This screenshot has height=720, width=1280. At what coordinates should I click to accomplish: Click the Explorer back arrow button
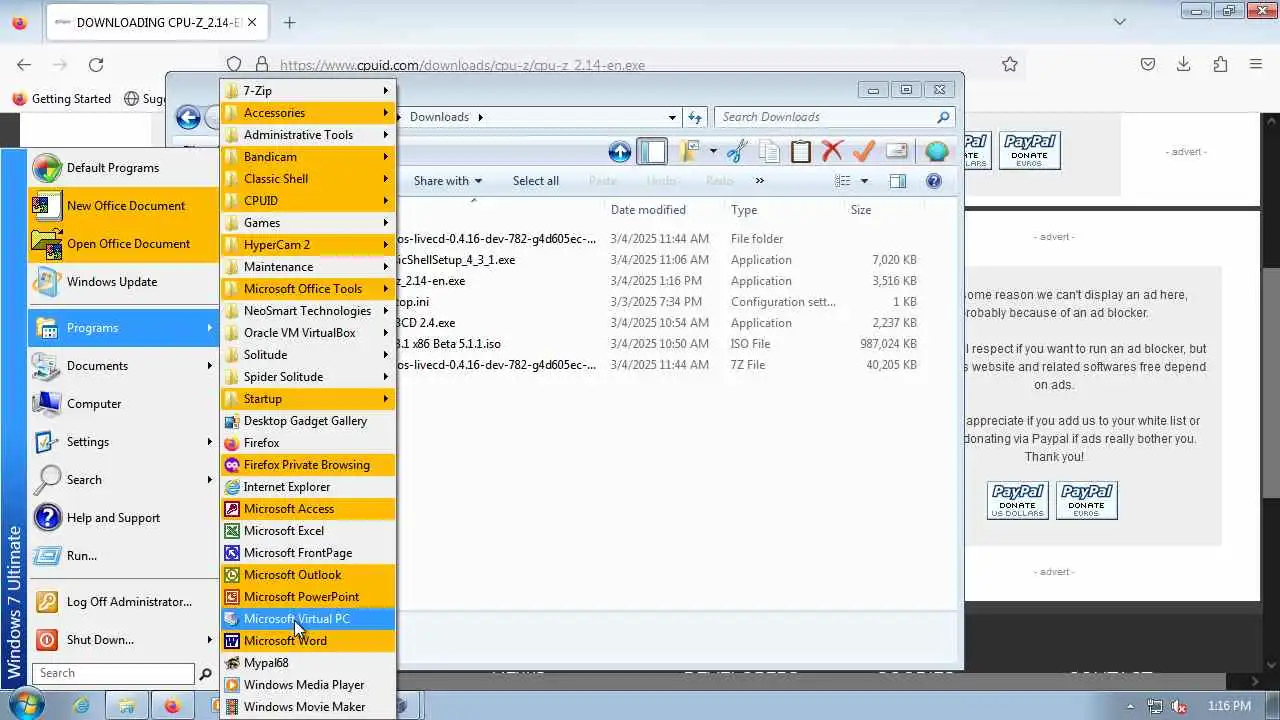(x=188, y=117)
